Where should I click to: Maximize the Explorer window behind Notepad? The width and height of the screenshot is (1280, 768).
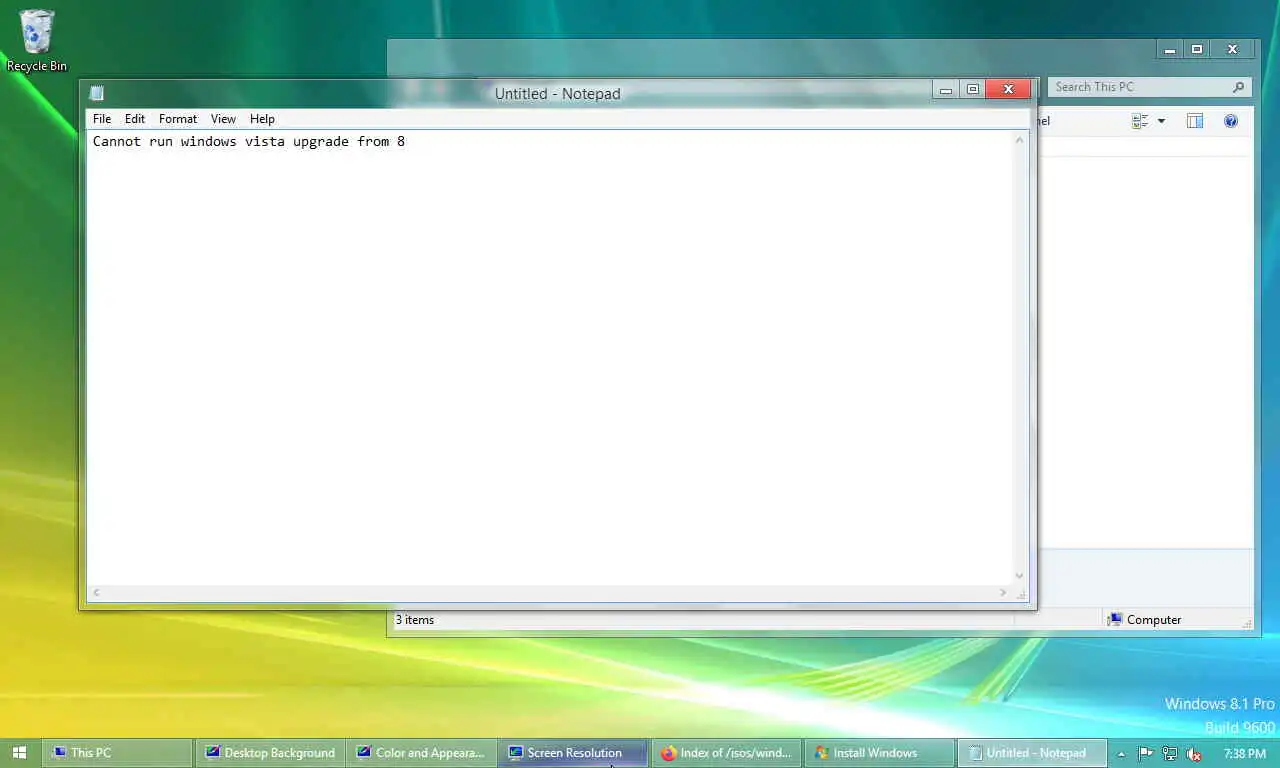[x=1197, y=50]
